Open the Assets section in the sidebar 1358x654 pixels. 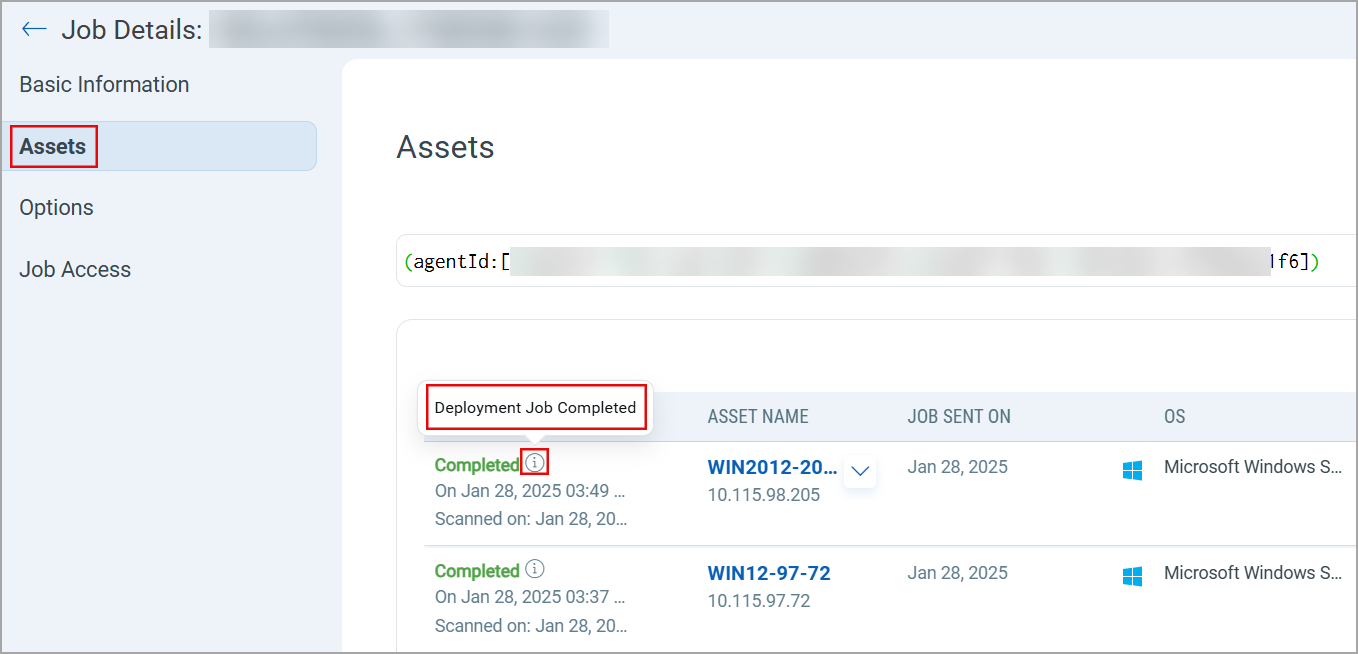[x=52, y=146]
